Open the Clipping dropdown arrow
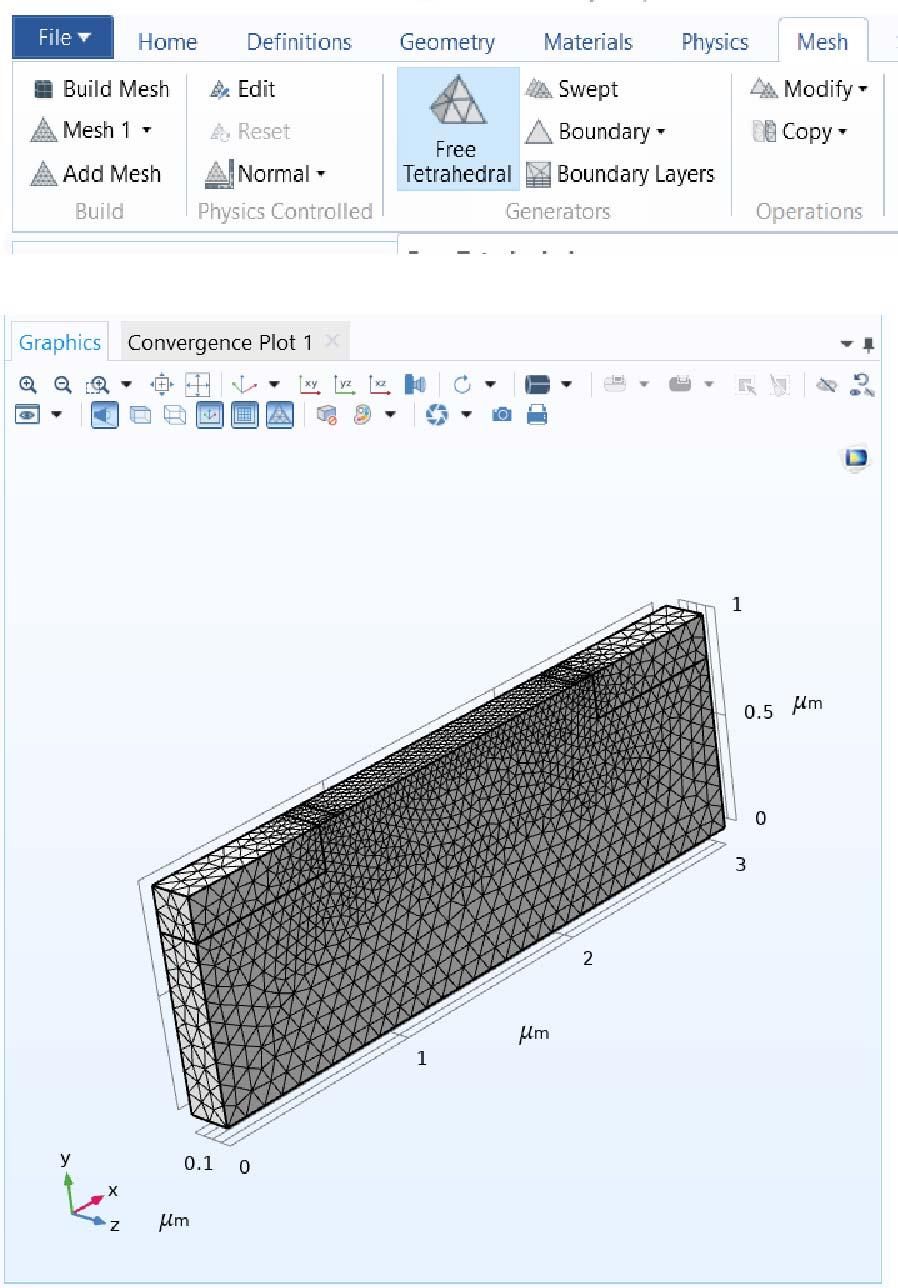The height and width of the screenshot is (1288, 898). 566,385
